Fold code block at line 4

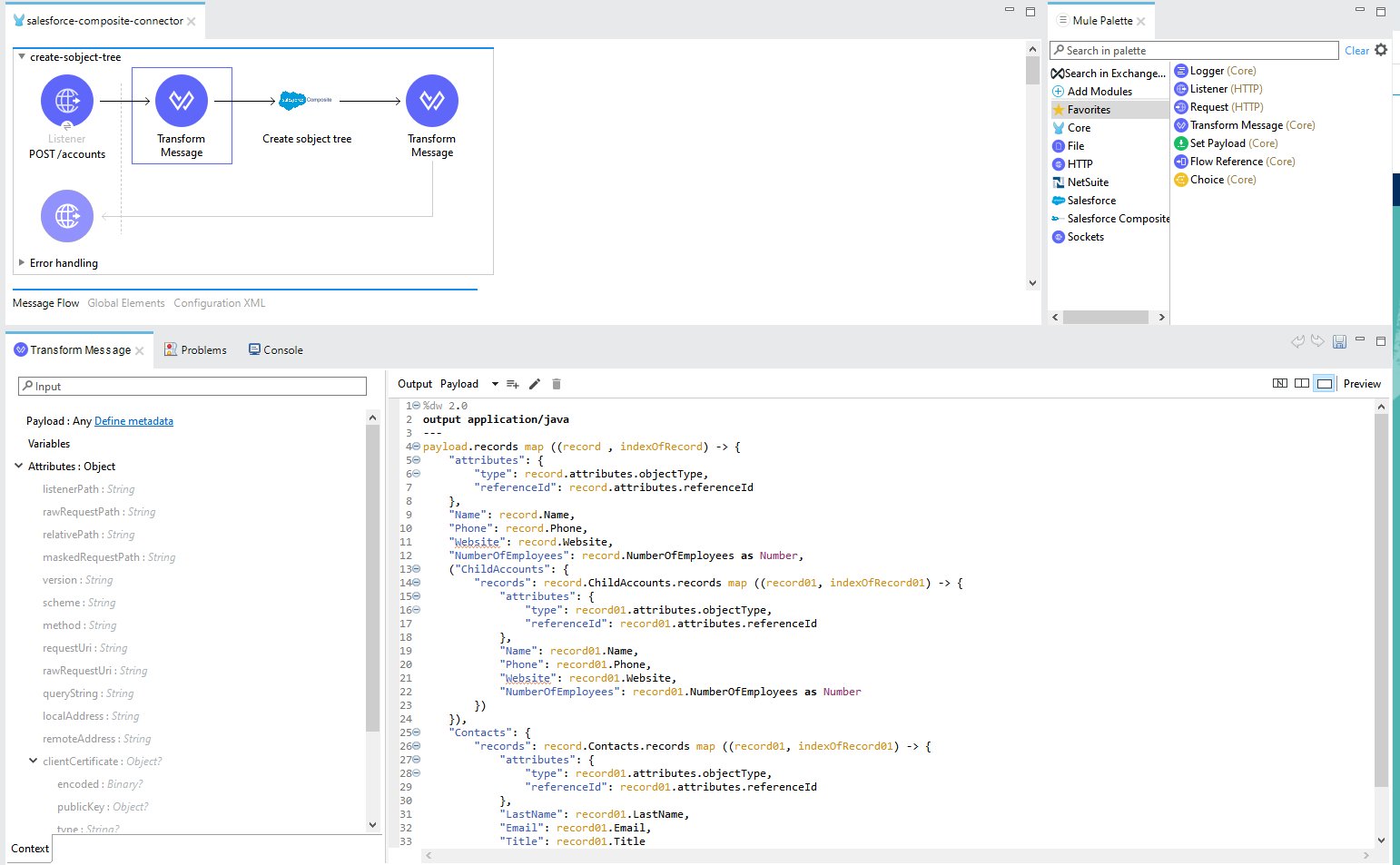click(416, 447)
